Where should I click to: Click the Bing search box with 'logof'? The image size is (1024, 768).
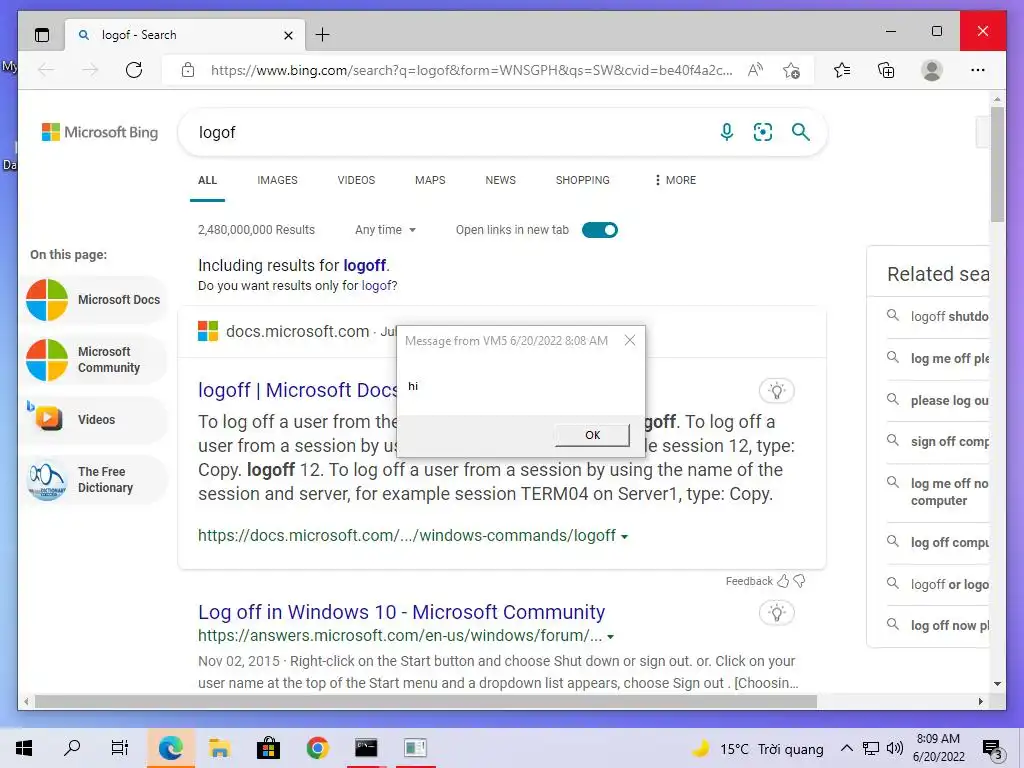(451, 133)
